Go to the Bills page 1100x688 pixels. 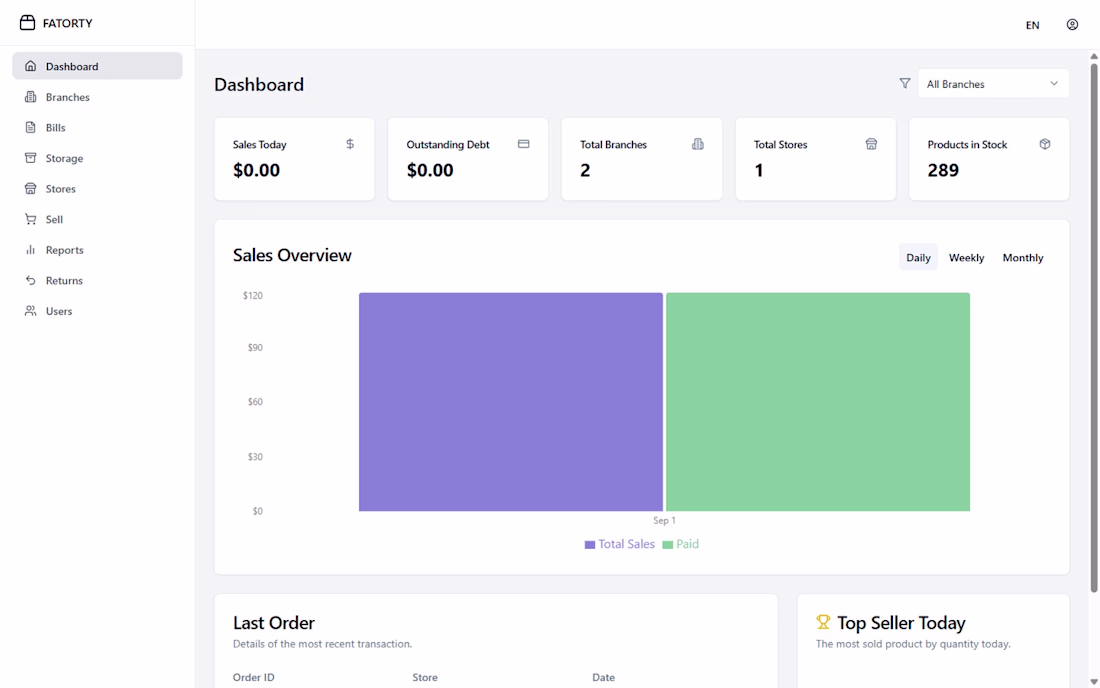coord(98,127)
